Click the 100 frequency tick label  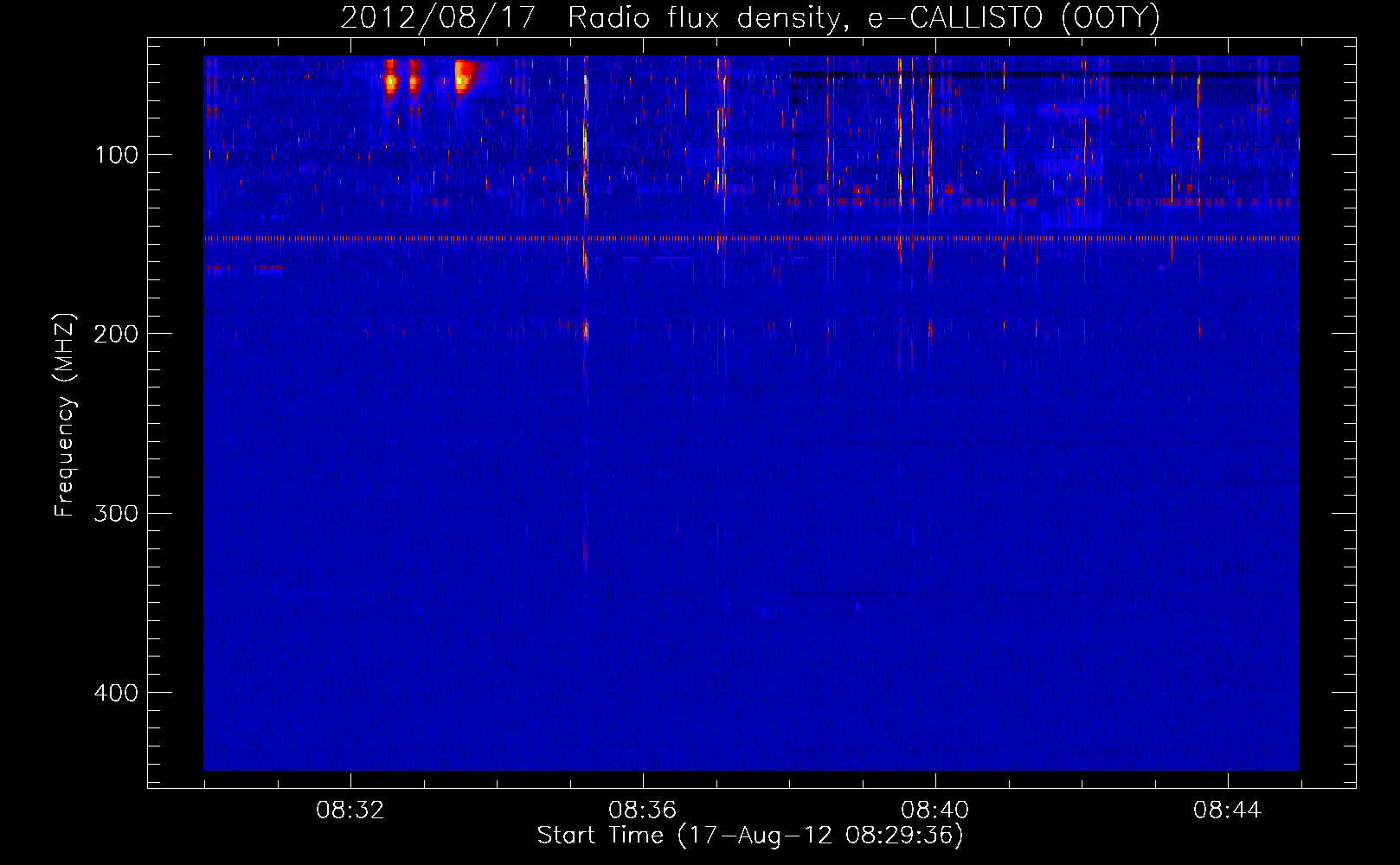[117, 155]
